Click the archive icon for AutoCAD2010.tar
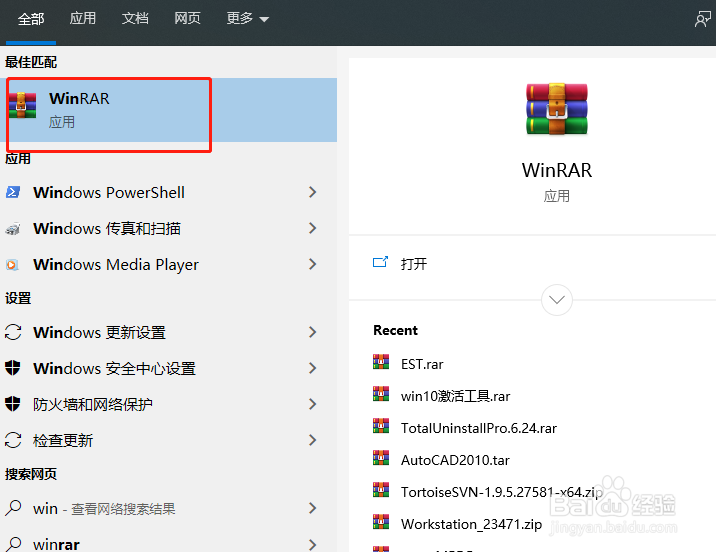This screenshot has width=716, height=552. 381,458
